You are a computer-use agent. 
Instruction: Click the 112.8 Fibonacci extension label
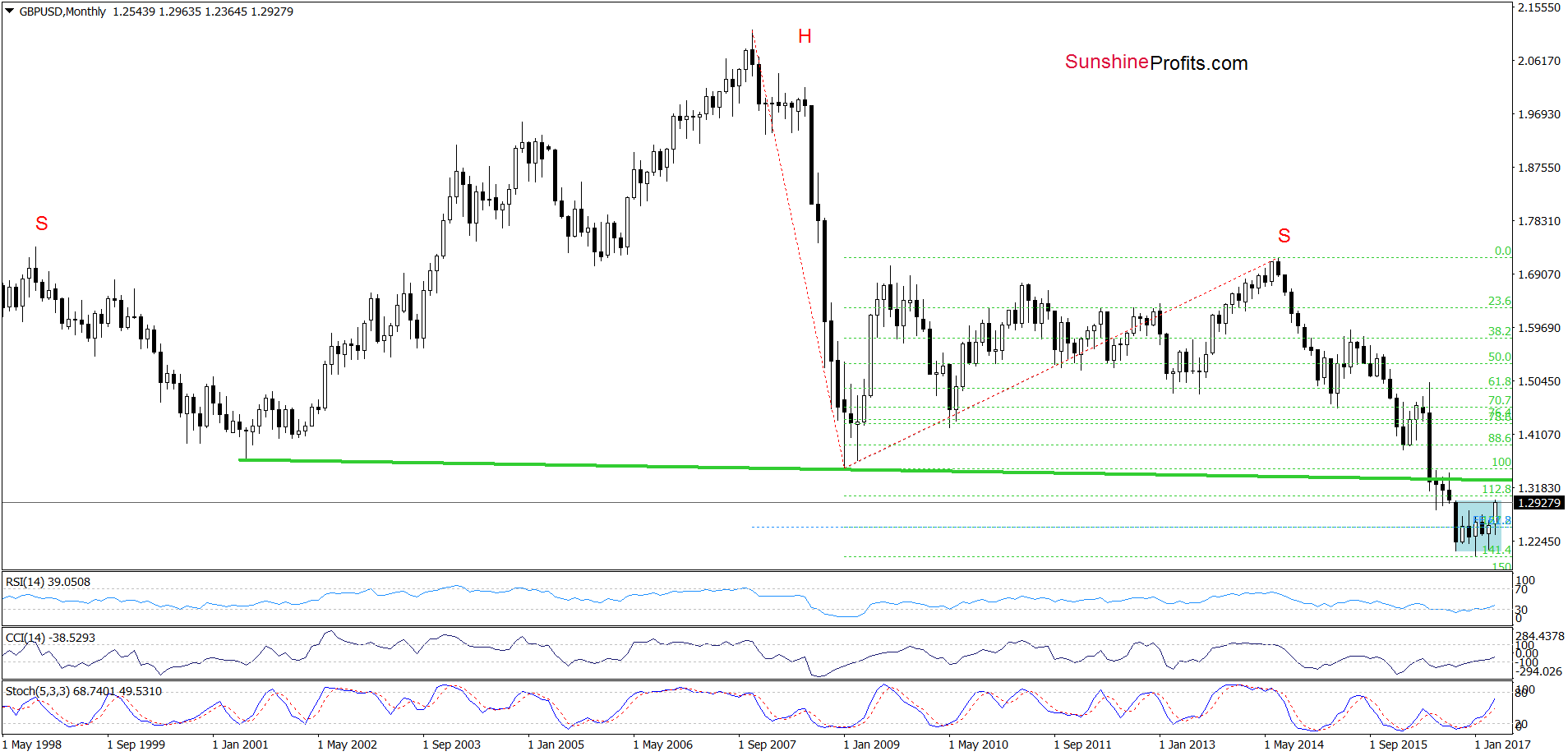pyautogui.click(x=1497, y=489)
